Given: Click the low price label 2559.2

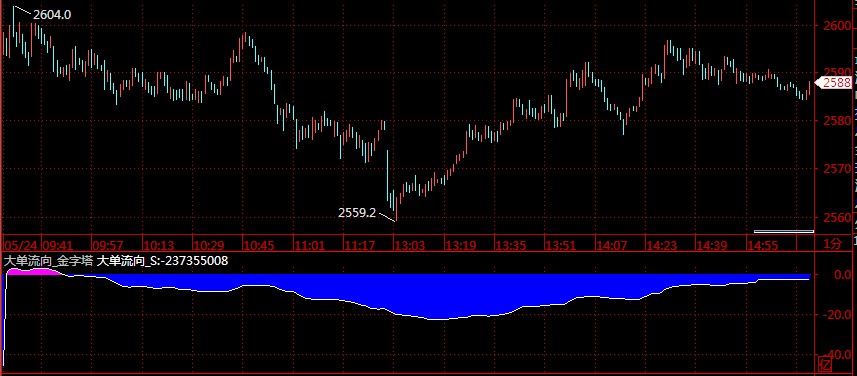Looking at the screenshot, I should (357, 213).
